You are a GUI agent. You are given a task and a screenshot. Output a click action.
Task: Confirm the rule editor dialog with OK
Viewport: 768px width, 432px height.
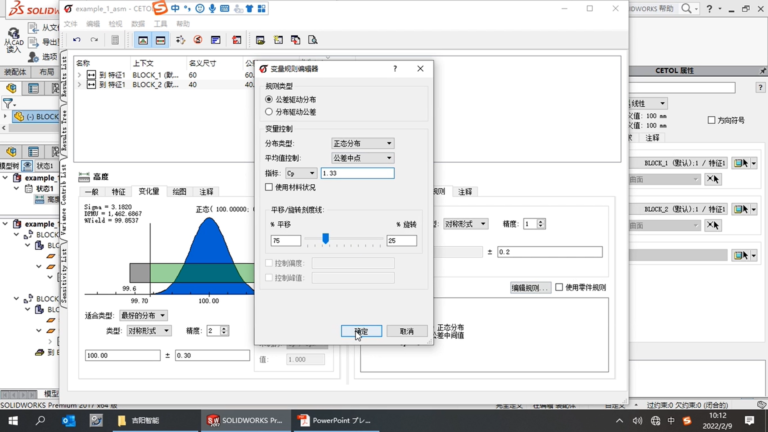coord(361,331)
